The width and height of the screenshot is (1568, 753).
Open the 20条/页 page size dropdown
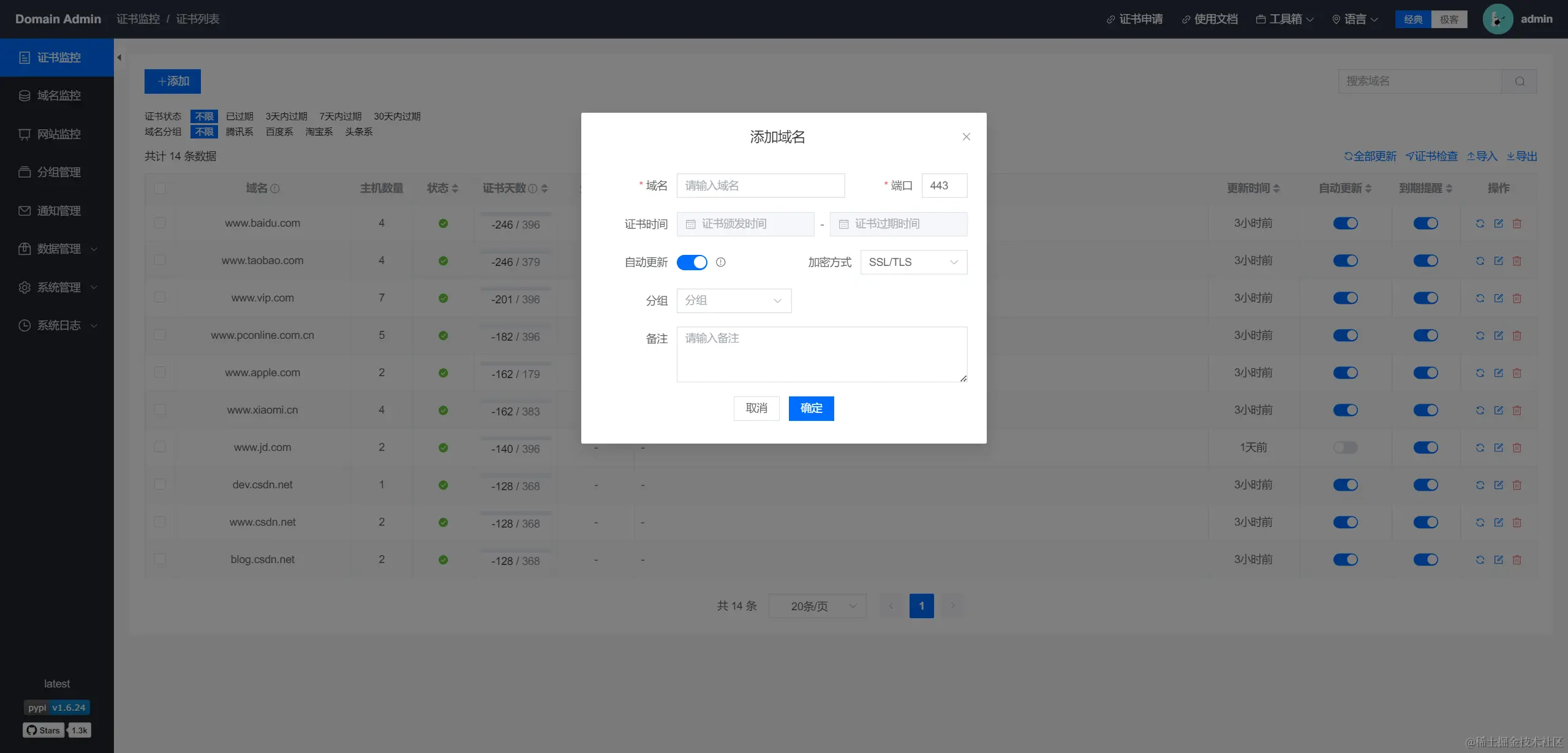click(x=817, y=606)
